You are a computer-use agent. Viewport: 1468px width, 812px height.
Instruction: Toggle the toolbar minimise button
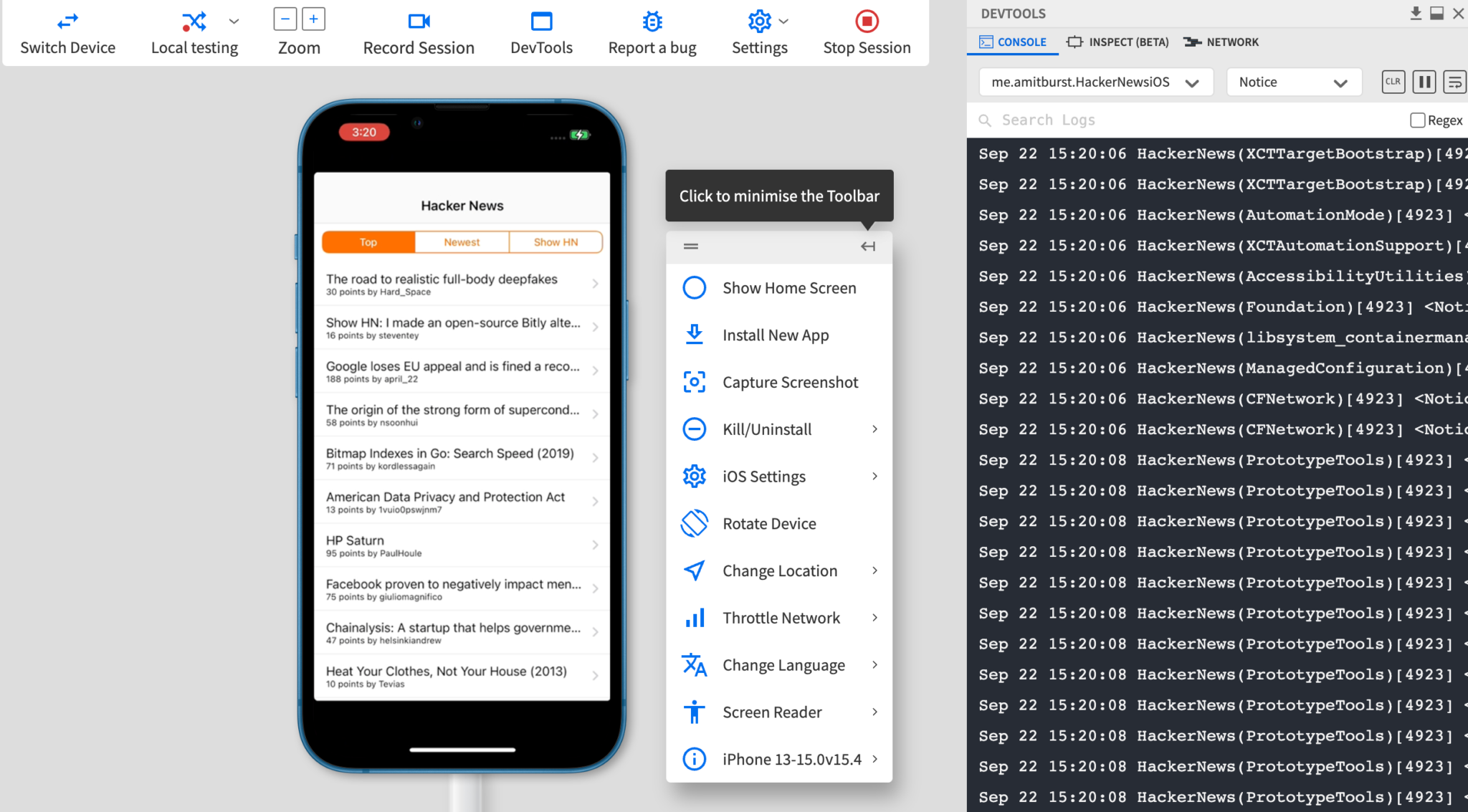click(866, 246)
